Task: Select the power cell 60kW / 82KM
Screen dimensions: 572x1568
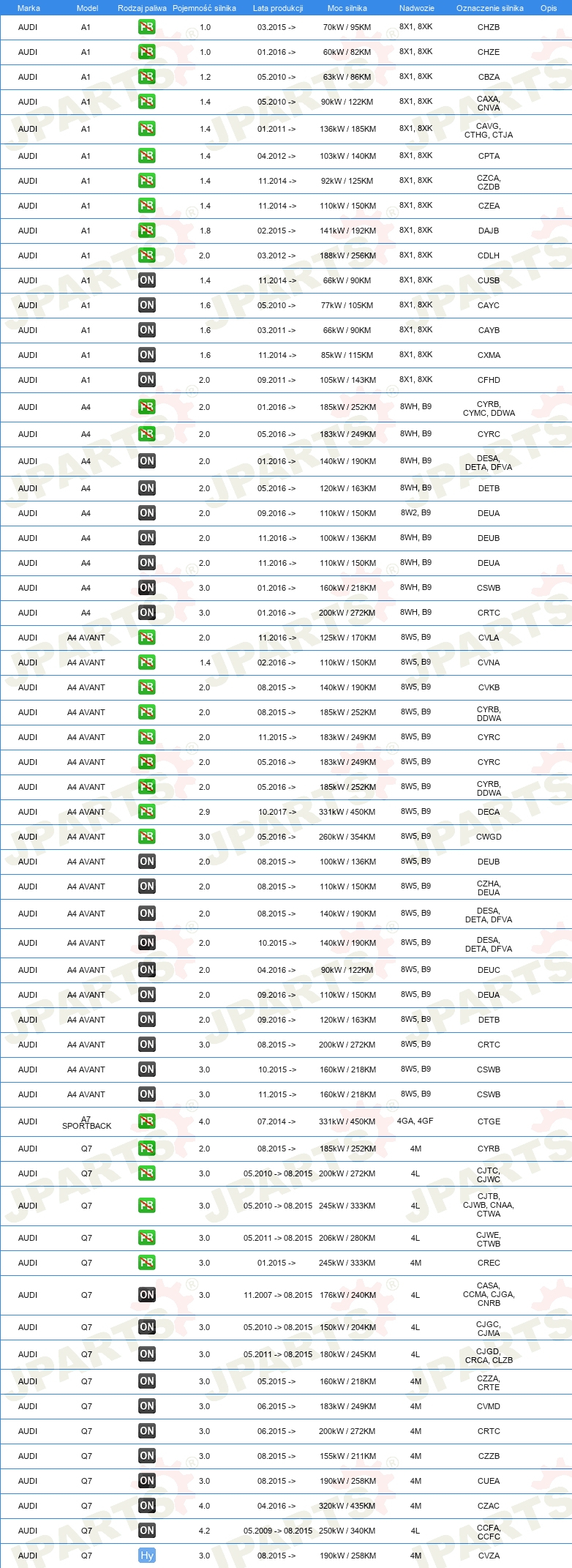Action: click(347, 52)
